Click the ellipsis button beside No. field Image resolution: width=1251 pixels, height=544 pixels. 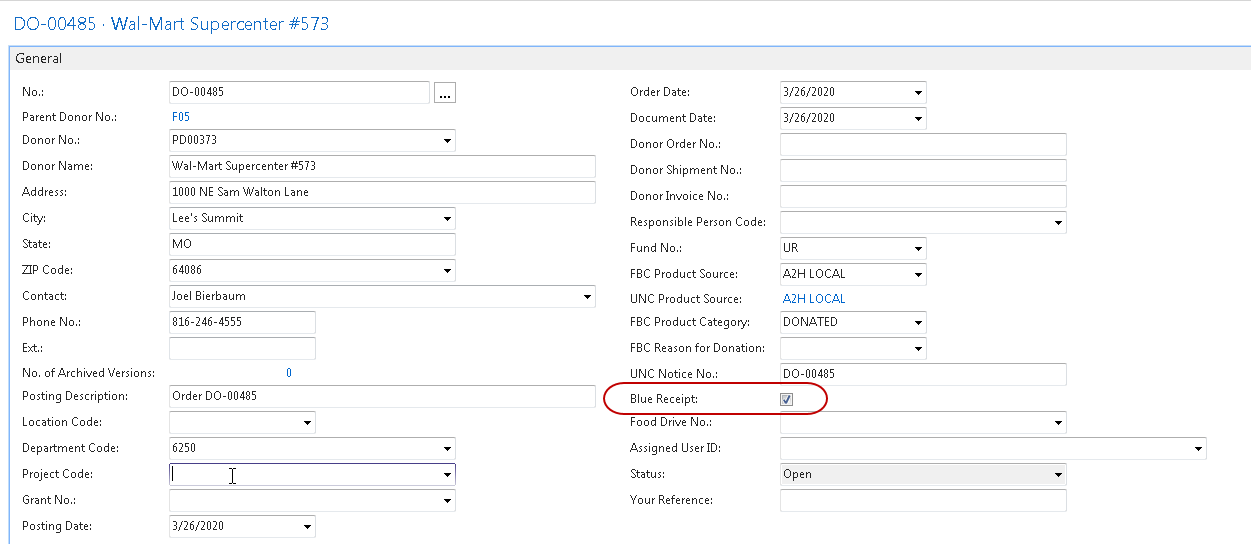point(445,93)
